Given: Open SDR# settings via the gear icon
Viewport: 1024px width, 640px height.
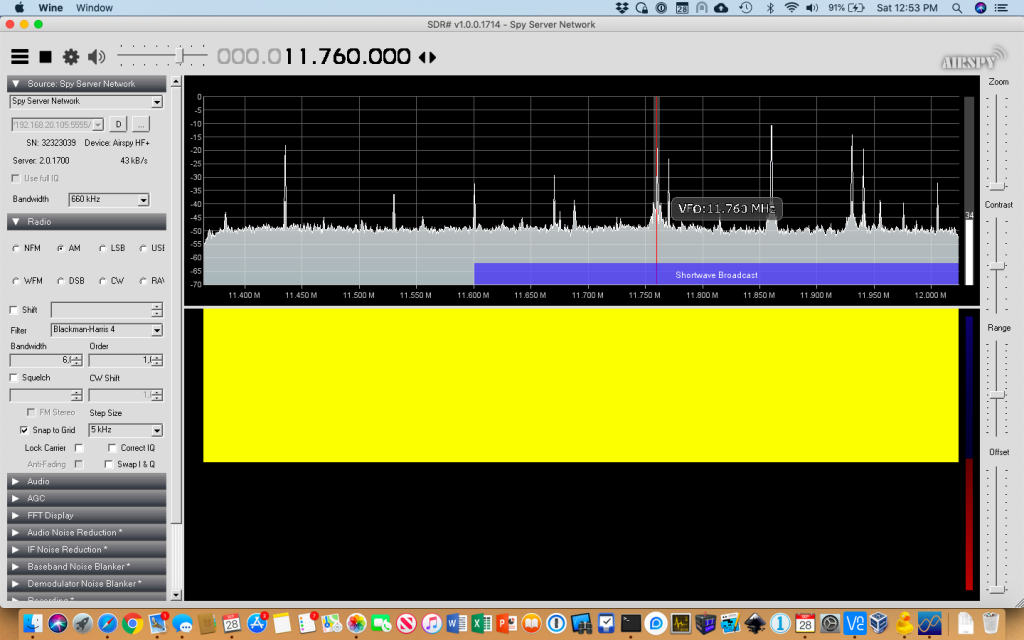Looking at the screenshot, I should tap(70, 57).
